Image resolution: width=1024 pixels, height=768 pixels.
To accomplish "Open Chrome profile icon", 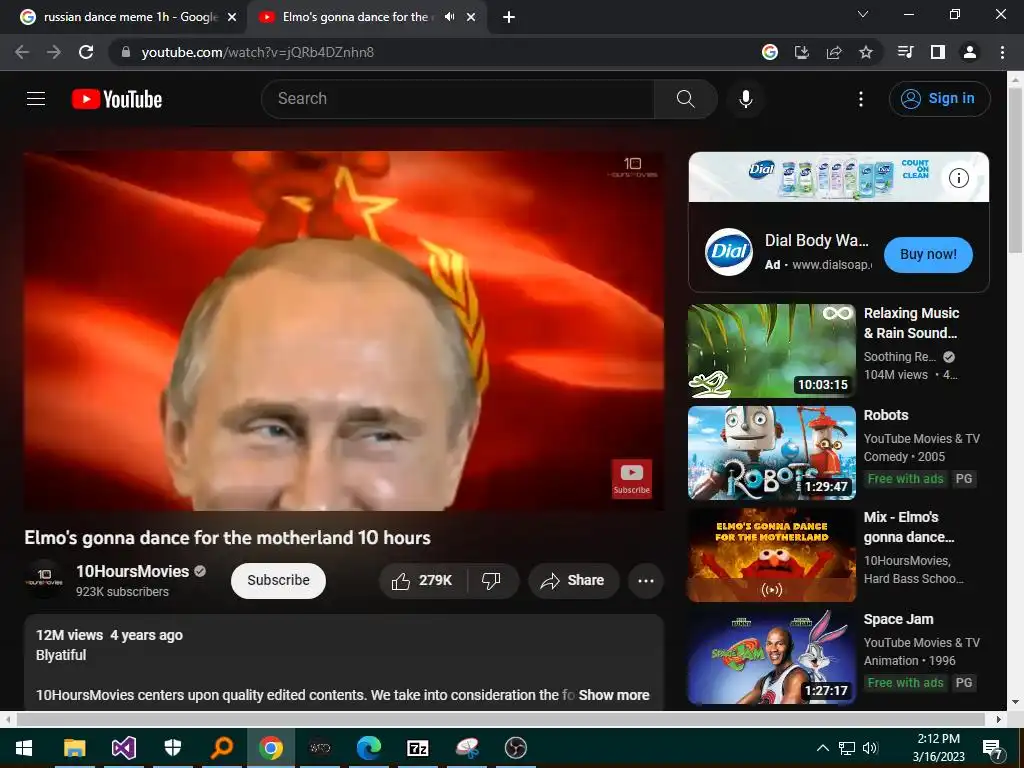I will [x=970, y=52].
